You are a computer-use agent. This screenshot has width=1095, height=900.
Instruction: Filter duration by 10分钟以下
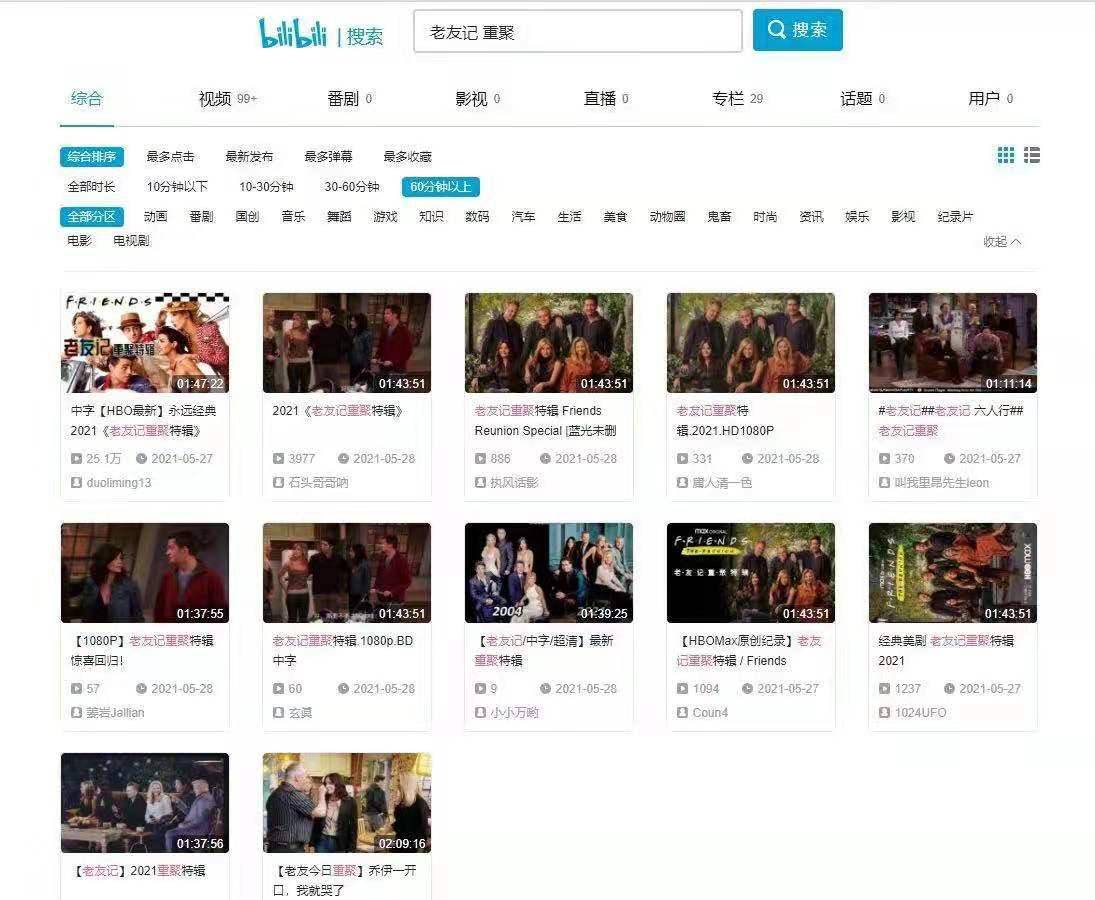177,186
